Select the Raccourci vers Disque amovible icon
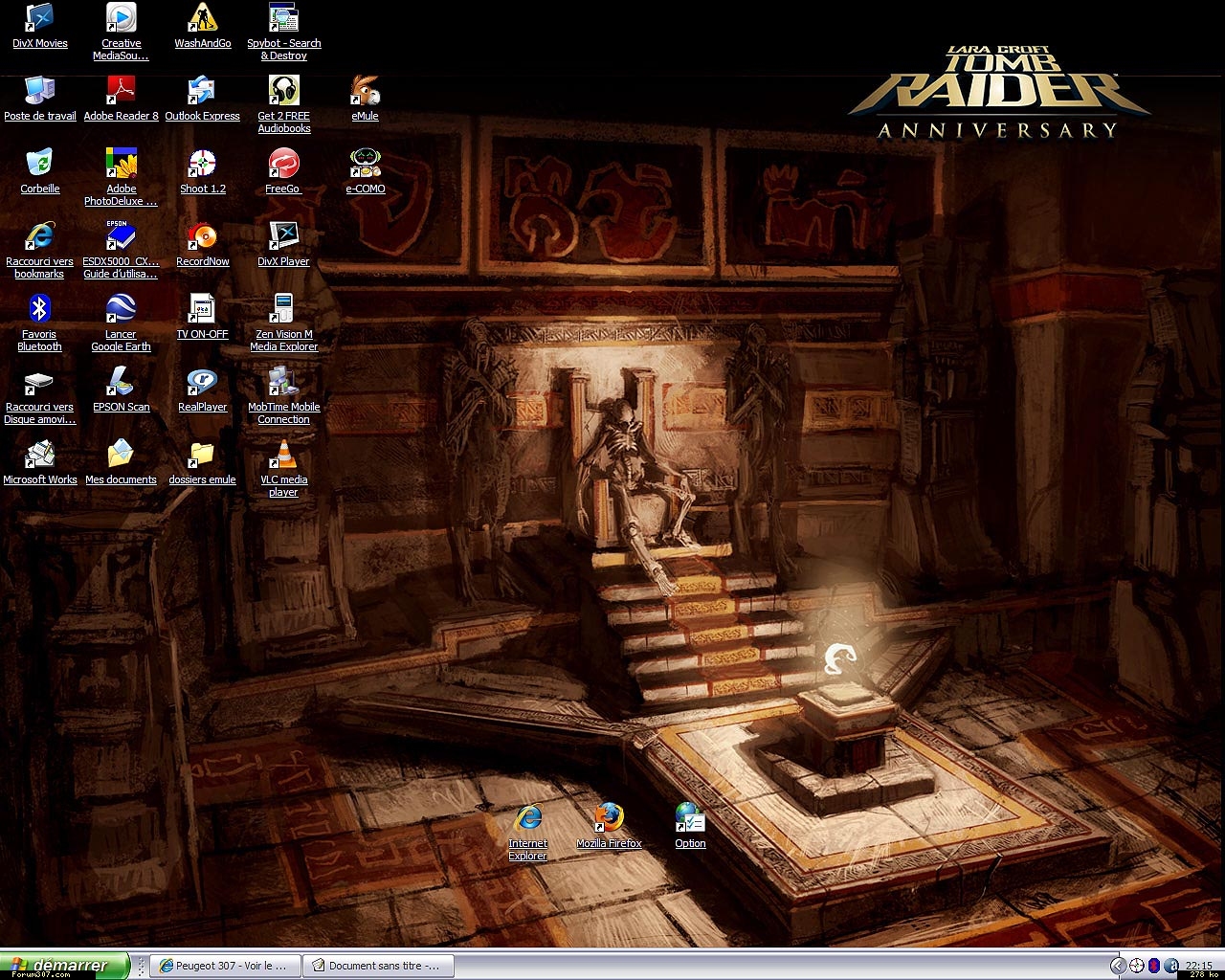The image size is (1225, 980). point(39,396)
